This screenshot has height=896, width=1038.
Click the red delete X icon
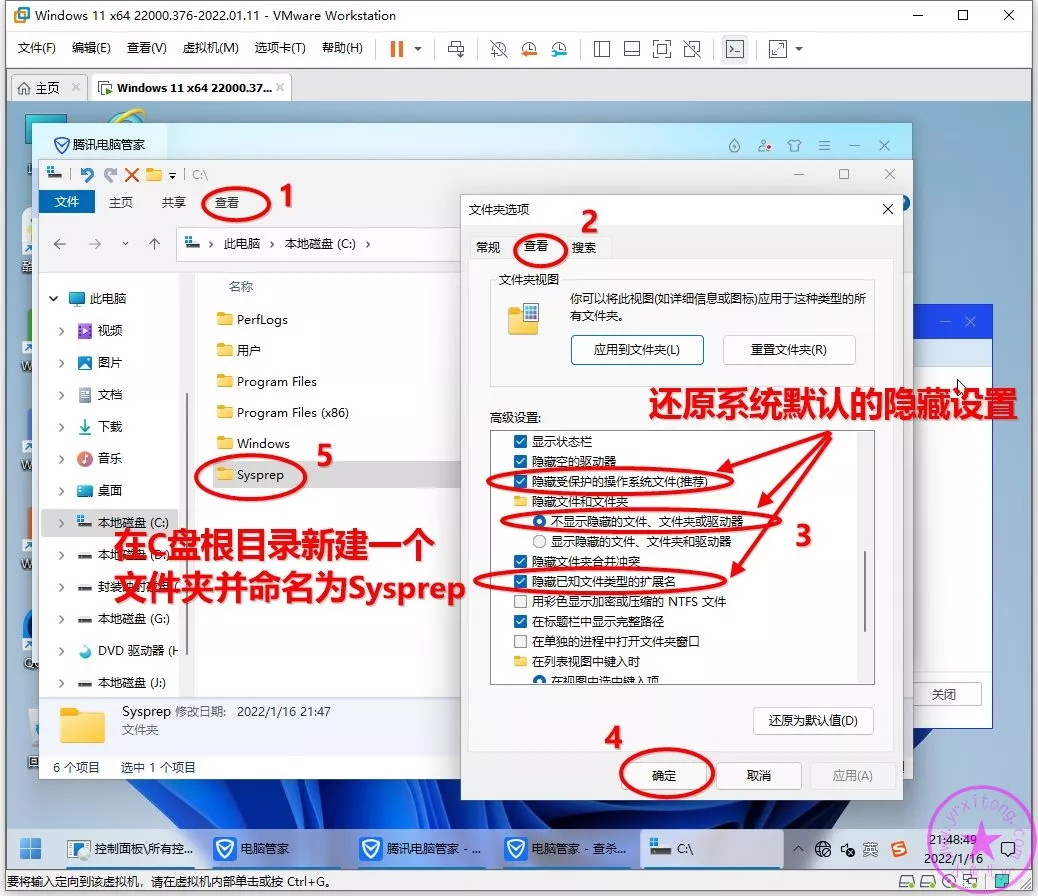131,175
